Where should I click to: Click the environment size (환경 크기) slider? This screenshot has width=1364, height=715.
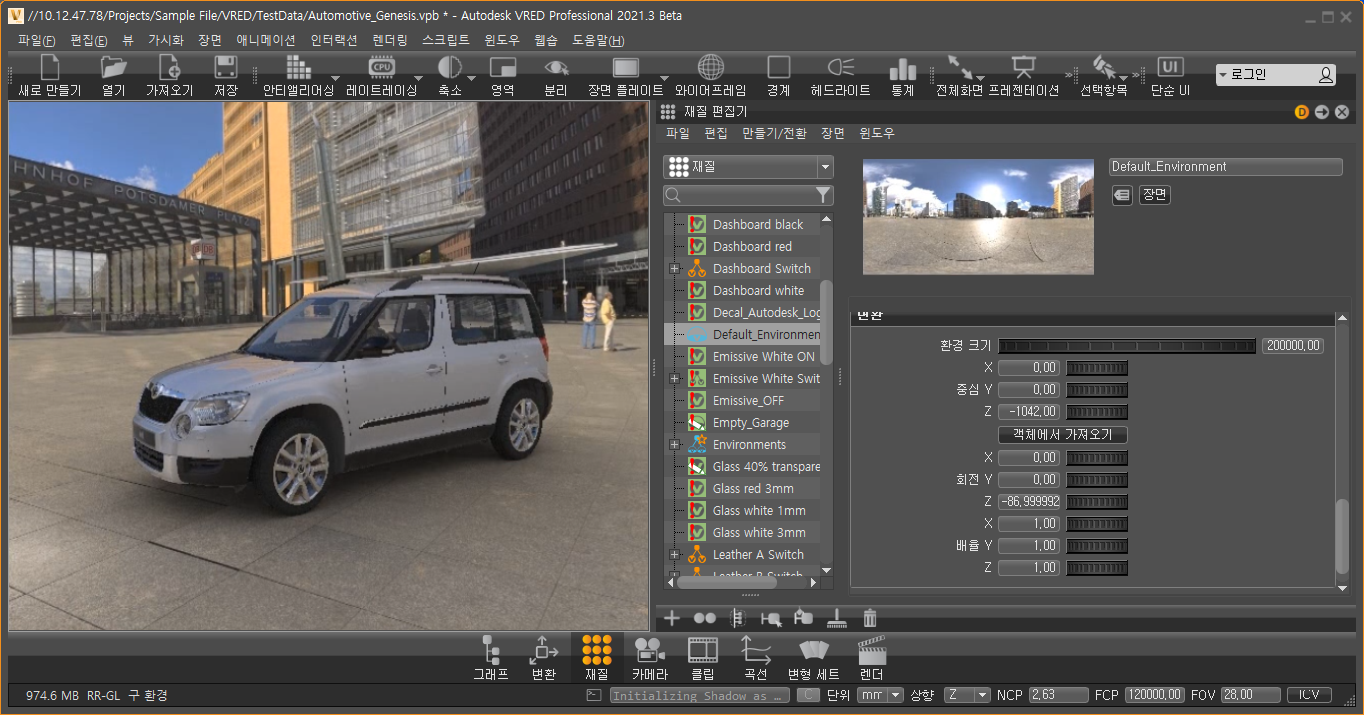pos(1128,346)
